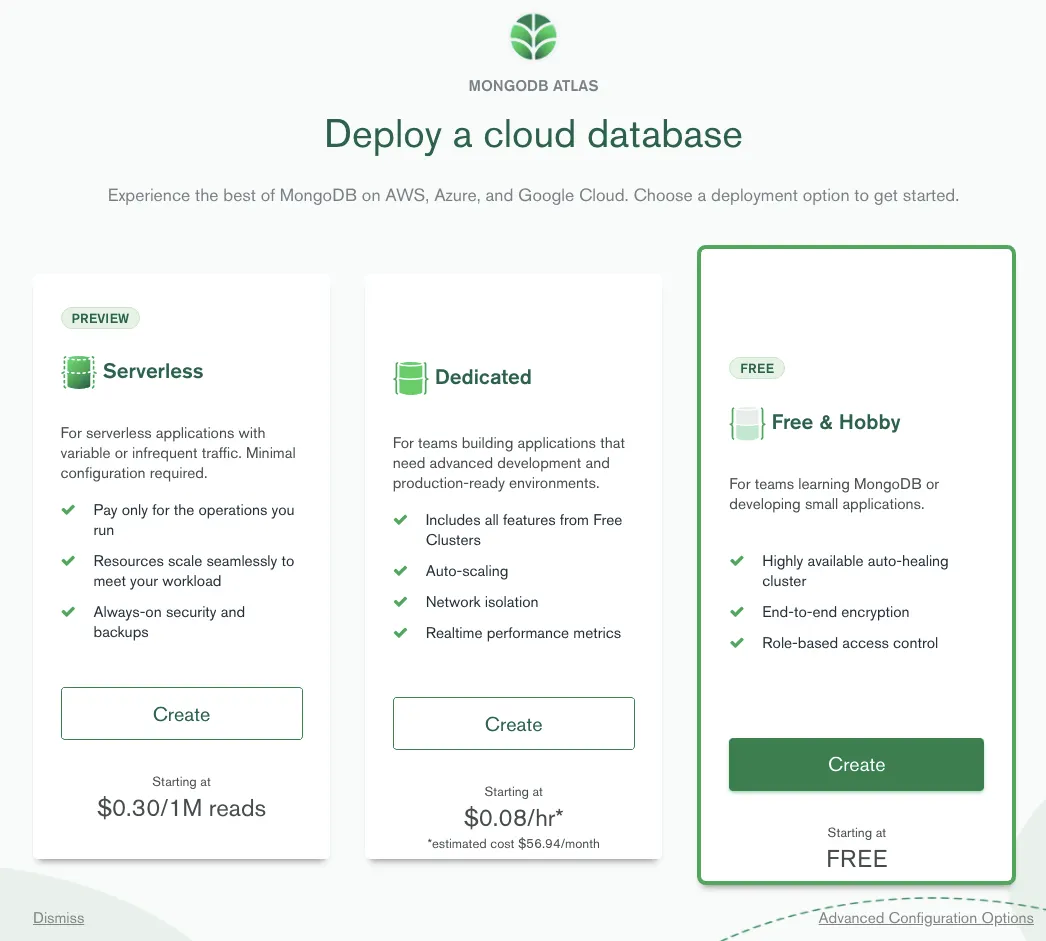
Task: Select the Dedicated card title
Action: click(483, 377)
